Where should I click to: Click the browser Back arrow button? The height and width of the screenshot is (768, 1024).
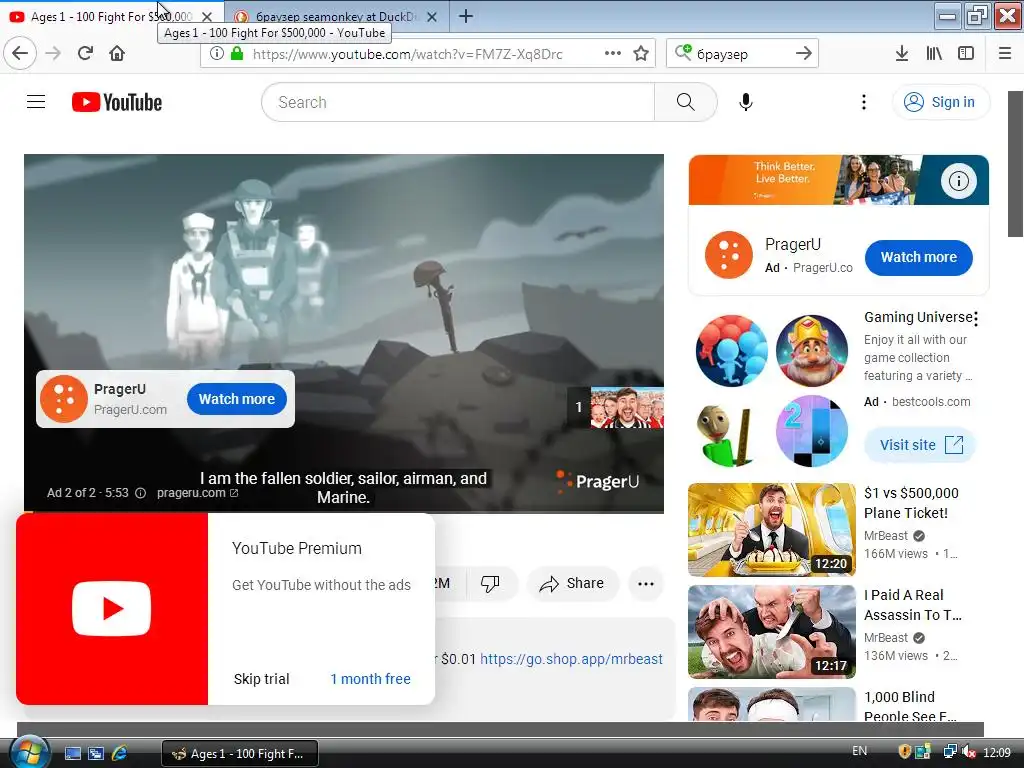click(20, 53)
